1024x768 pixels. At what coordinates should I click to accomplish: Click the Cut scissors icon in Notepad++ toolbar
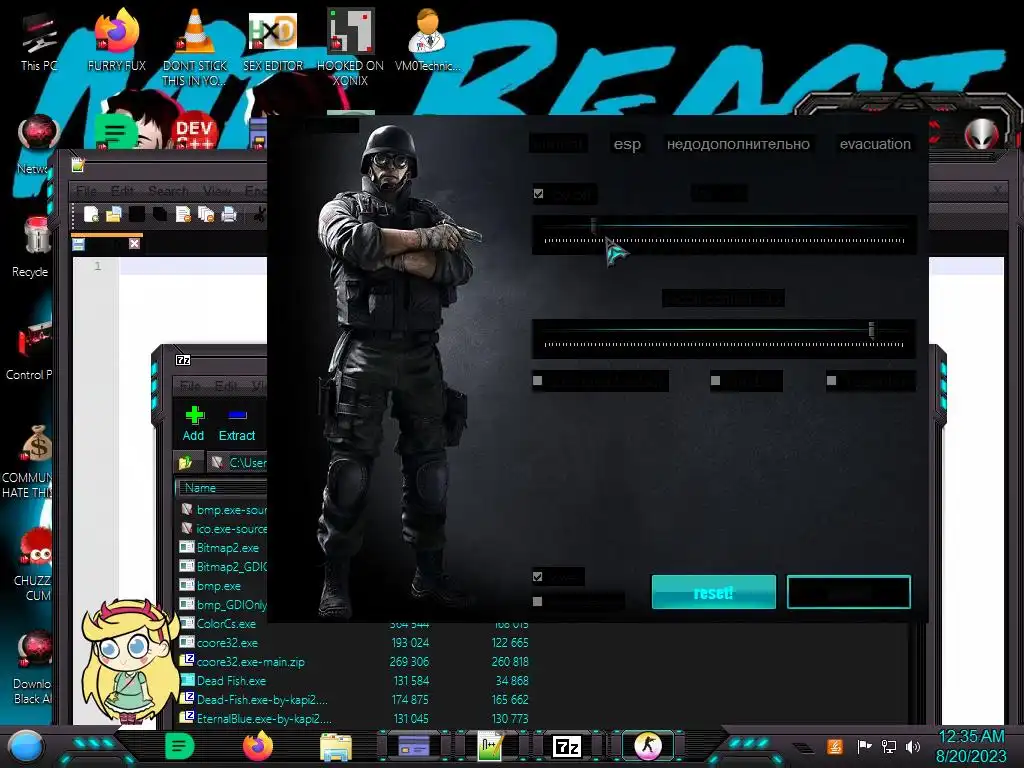(259, 214)
